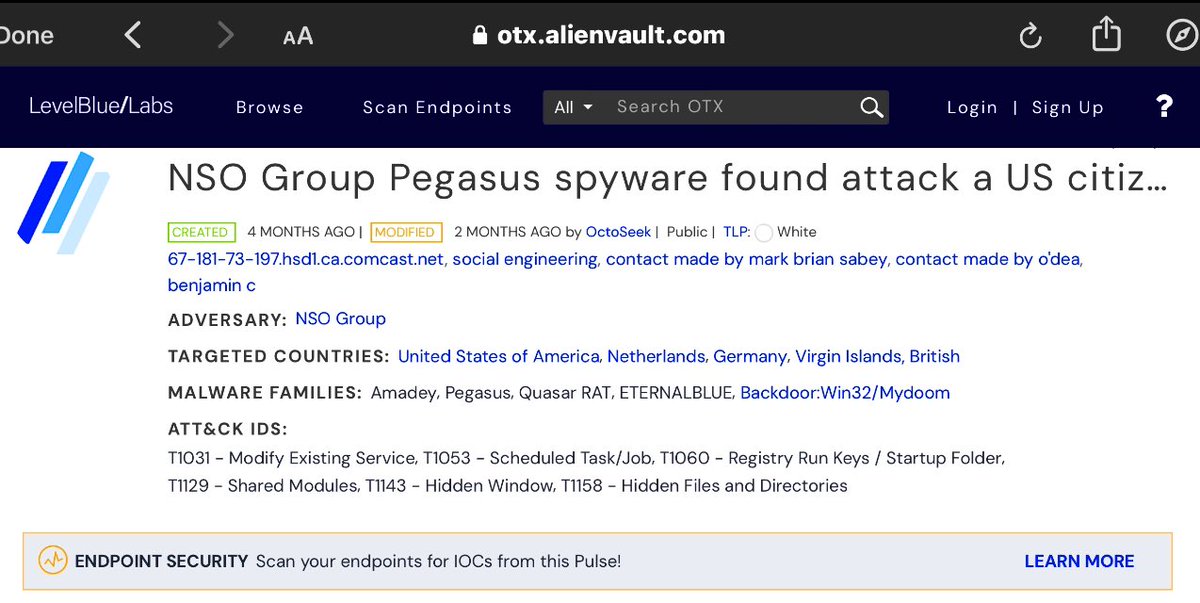This screenshot has width=1200, height=603.
Task: Tap the TLP White circle indicator
Action: pyautogui.click(x=764, y=232)
